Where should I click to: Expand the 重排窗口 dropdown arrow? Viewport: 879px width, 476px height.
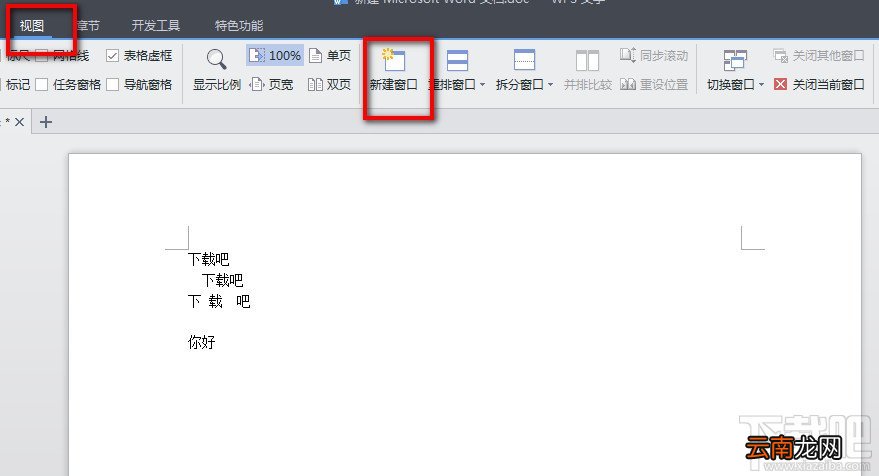[483, 85]
